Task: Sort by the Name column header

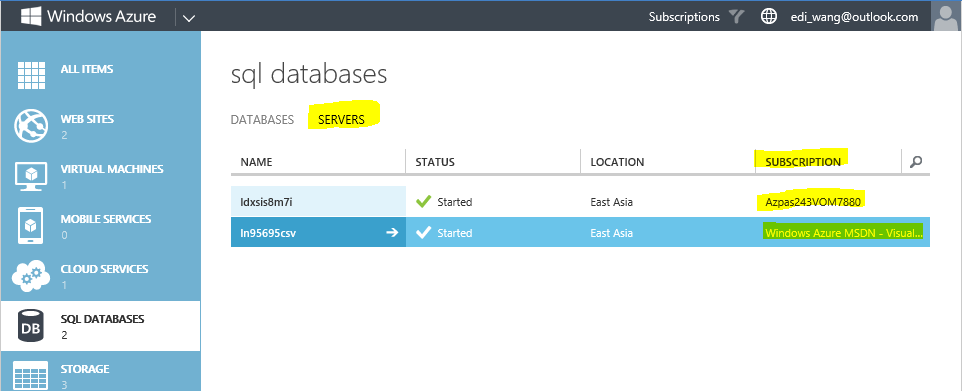Action: coord(256,162)
